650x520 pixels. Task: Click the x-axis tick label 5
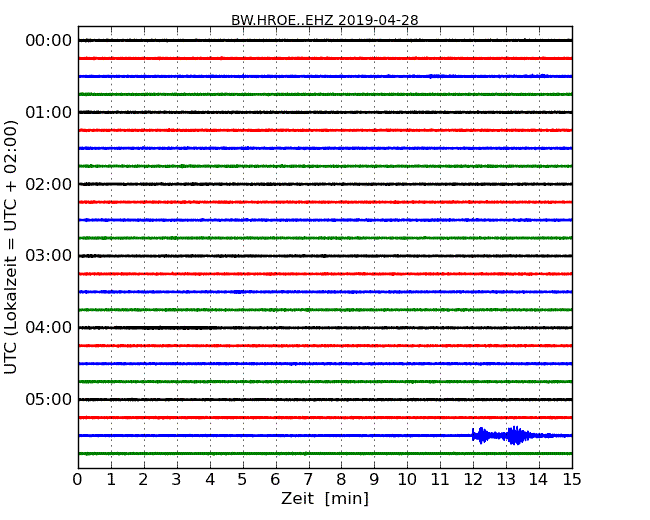coord(243,480)
